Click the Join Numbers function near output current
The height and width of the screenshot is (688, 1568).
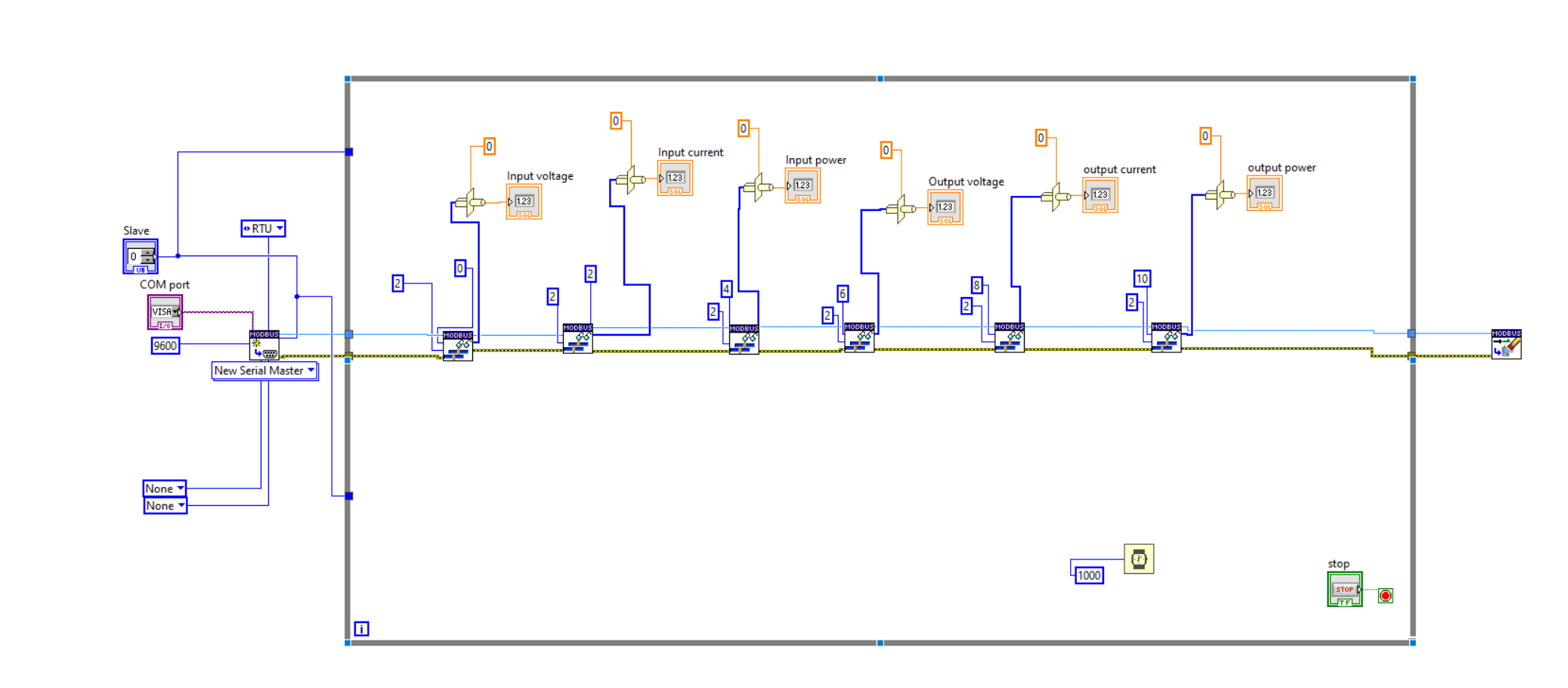click(1056, 195)
